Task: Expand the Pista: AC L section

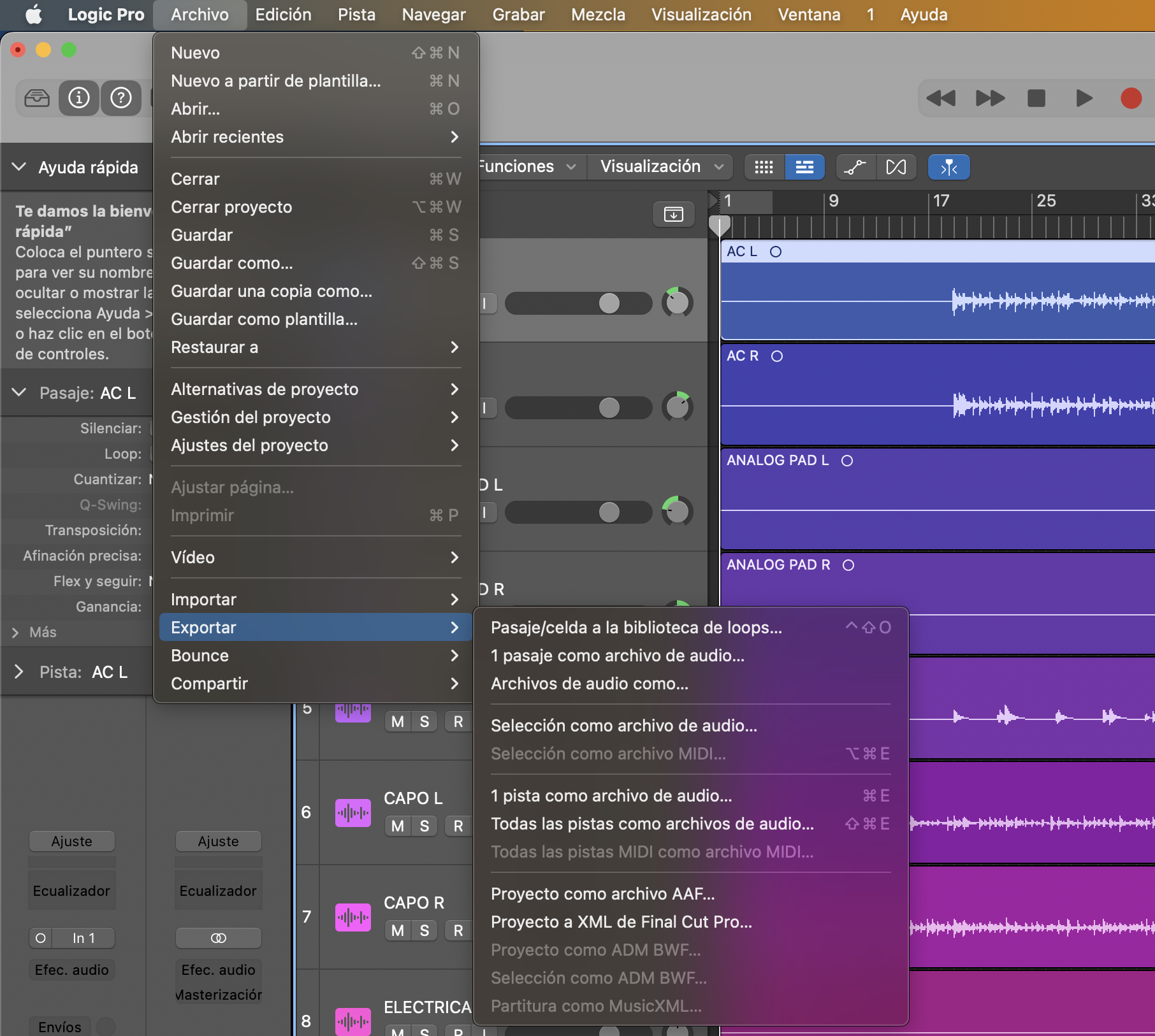Action: 19,672
